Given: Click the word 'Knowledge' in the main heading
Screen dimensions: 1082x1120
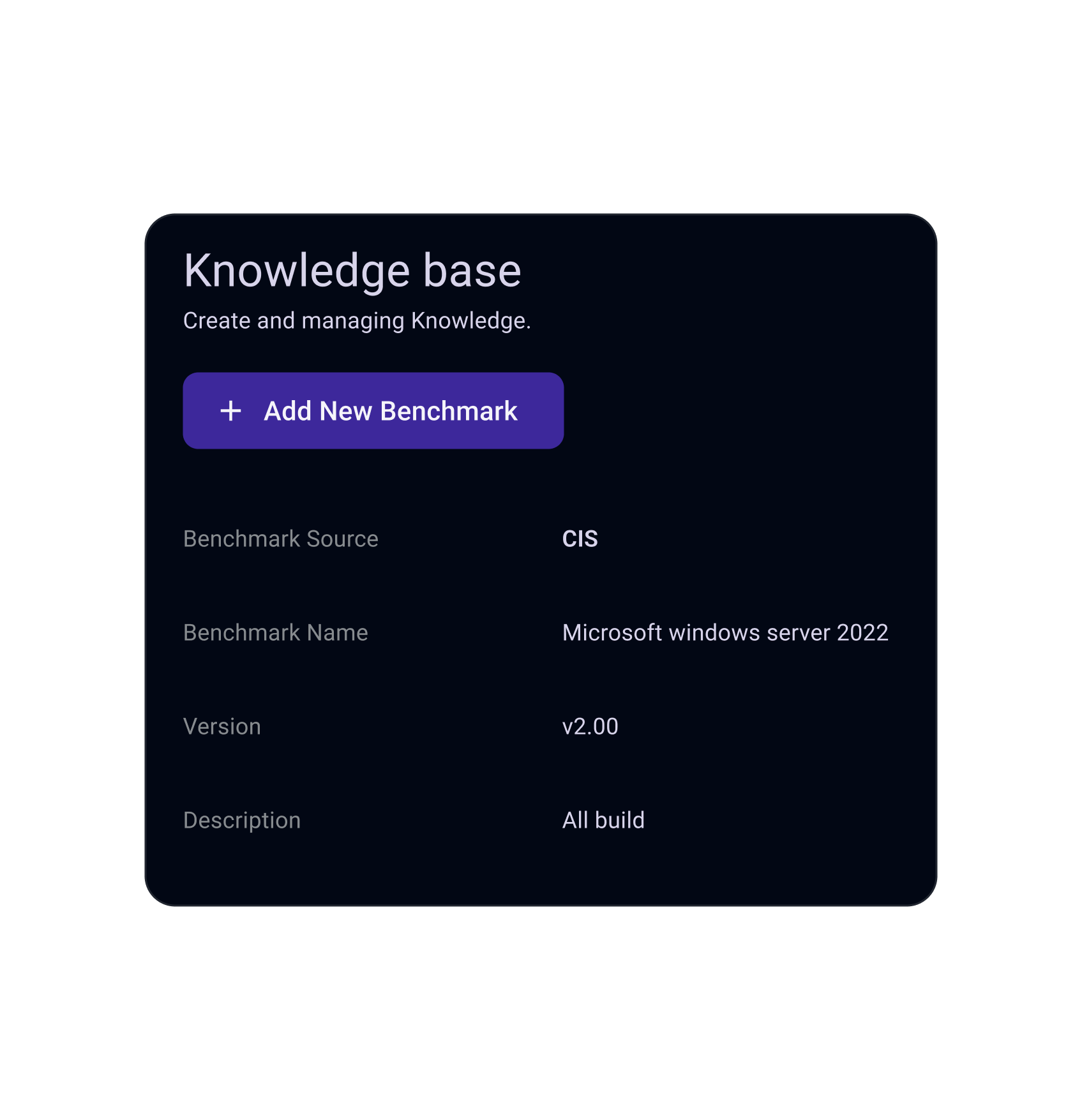Looking at the screenshot, I should coord(297,271).
